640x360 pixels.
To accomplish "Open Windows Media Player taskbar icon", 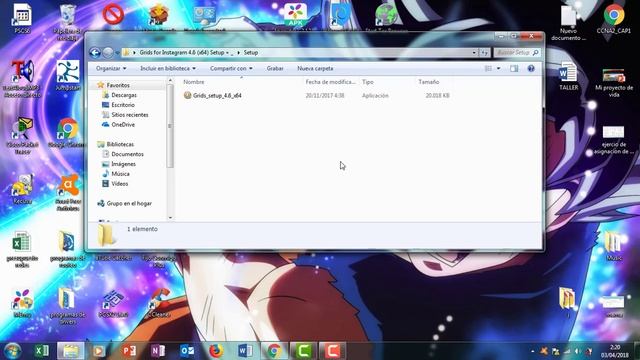I will pos(98,351).
